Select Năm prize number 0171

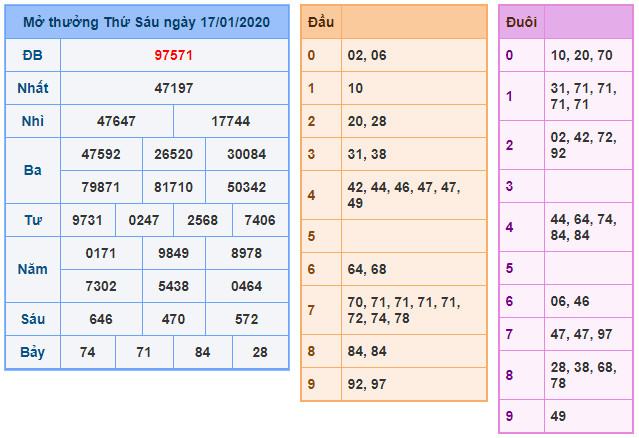coord(101,253)
